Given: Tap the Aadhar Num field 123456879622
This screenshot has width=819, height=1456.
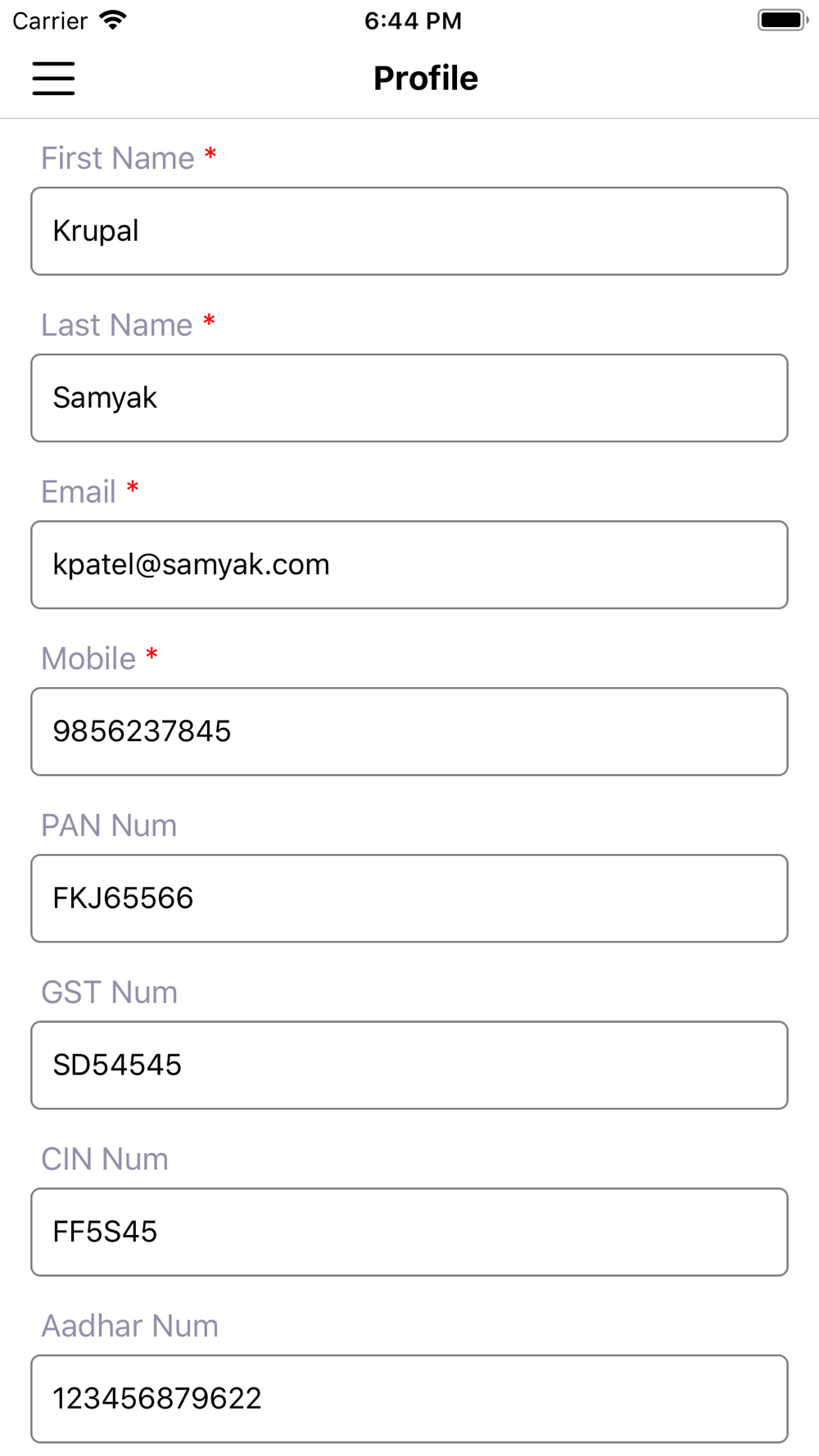Looking at the screenshot, I should coord(409,1399).
